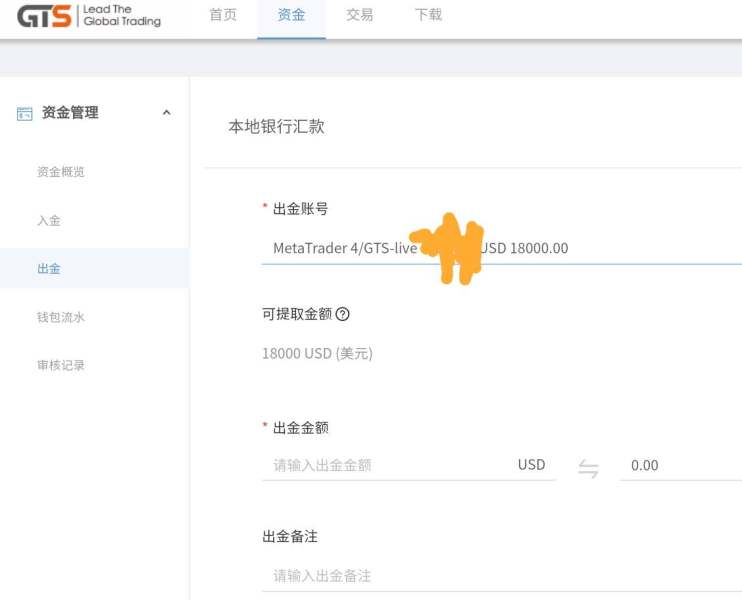Click the currency swap arrows icon
Image resolution: width=742 pixels, height=600 pixels.
(589, 467)
